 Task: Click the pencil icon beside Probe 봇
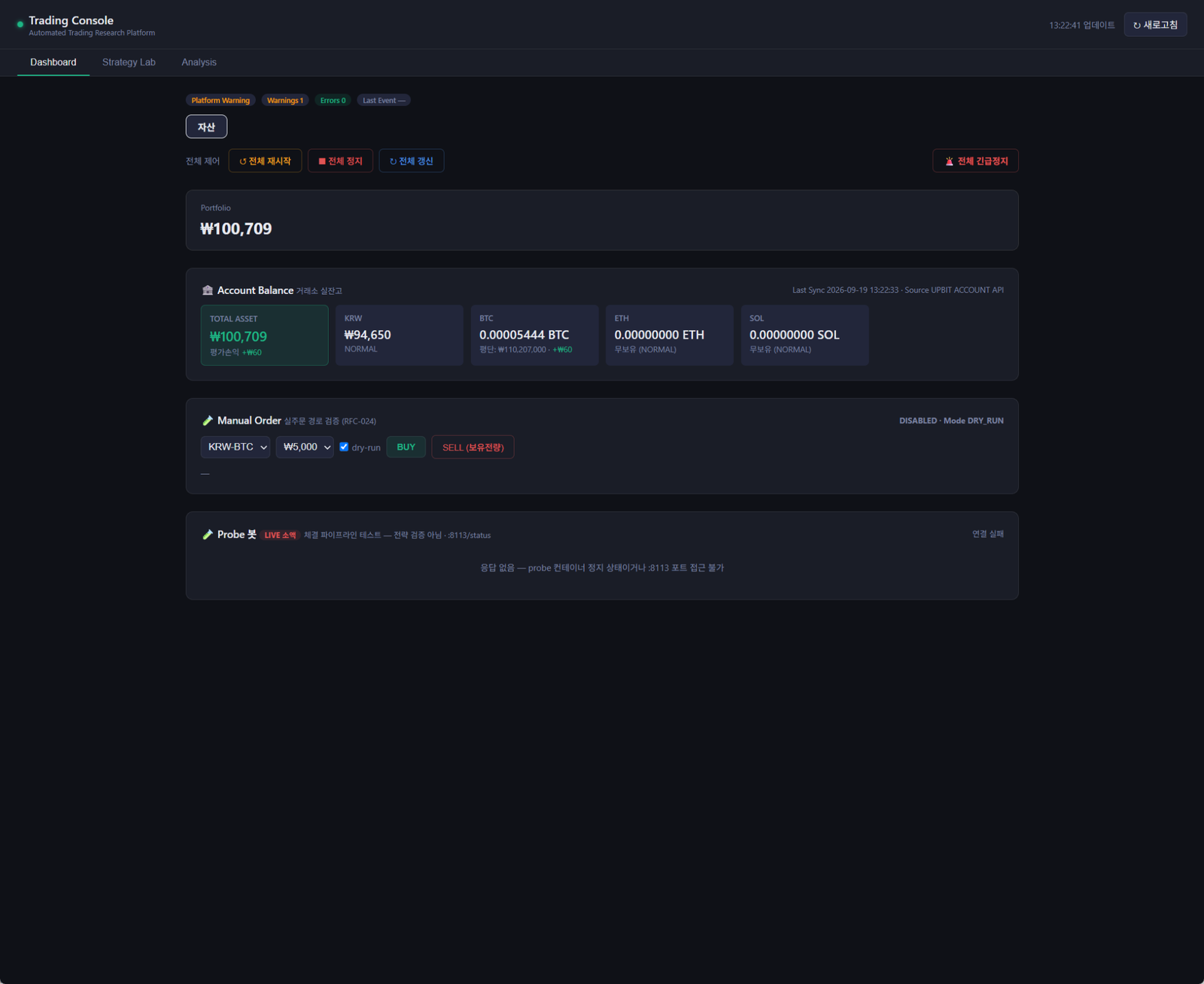point(208,535)
